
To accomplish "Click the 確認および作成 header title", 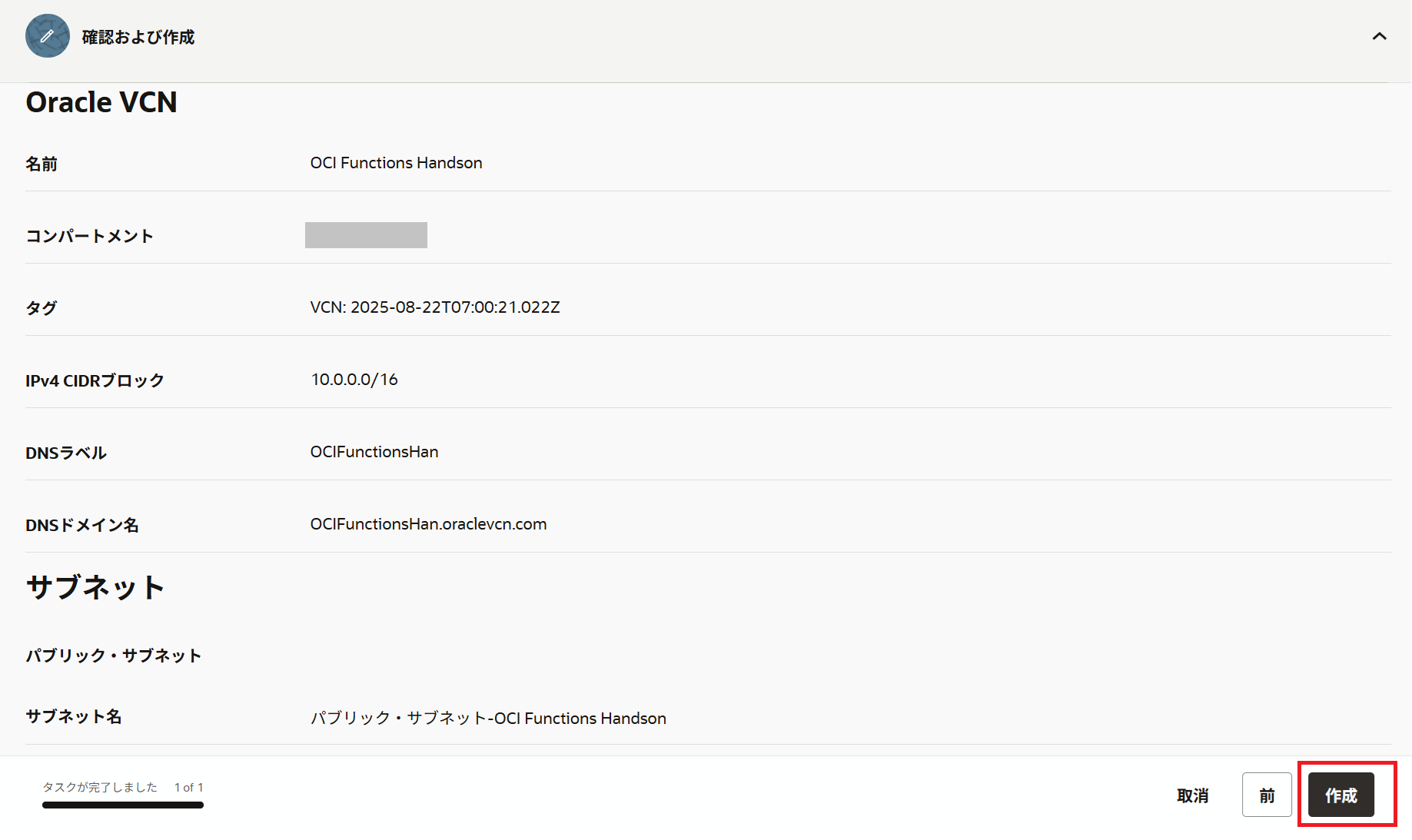I will point(138,37).
